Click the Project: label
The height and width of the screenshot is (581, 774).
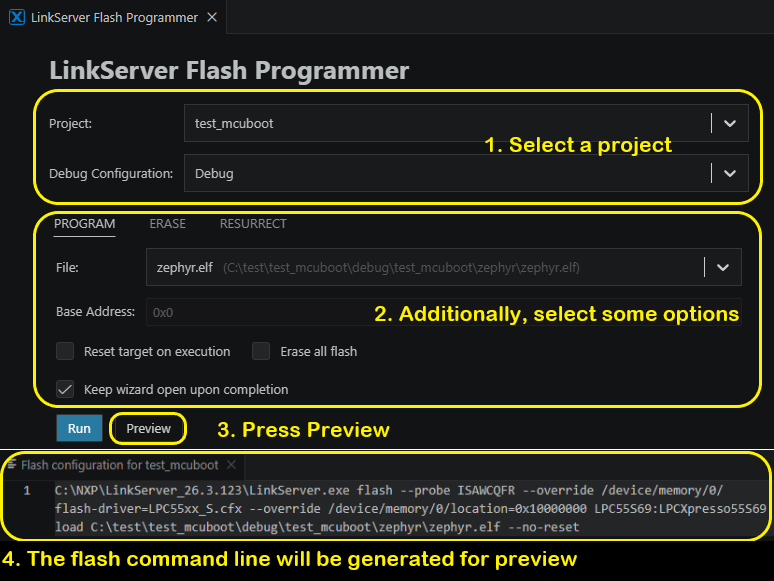70,123
